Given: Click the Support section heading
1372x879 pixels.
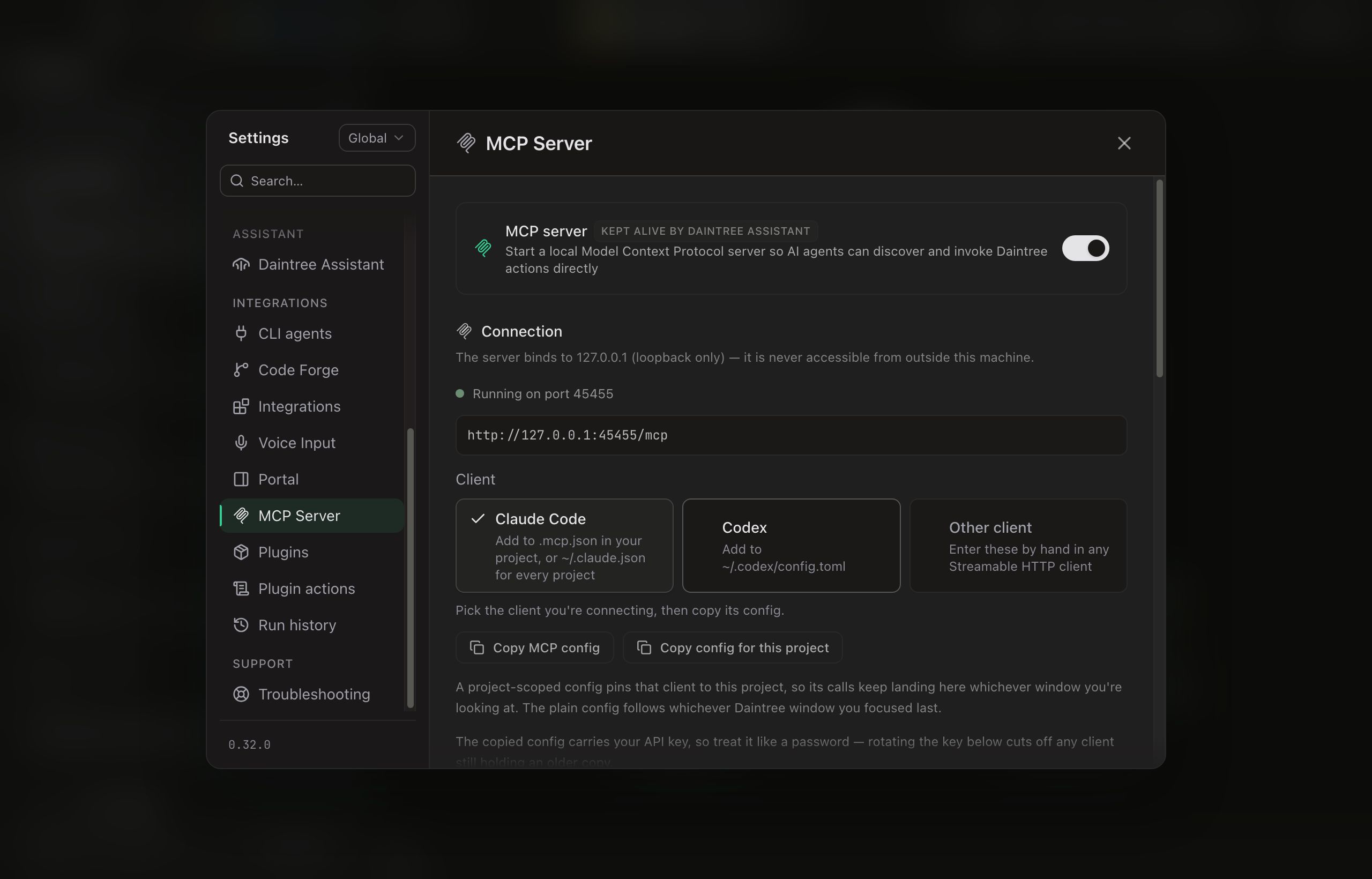Looking at the screenshot, I should point(263,664).
